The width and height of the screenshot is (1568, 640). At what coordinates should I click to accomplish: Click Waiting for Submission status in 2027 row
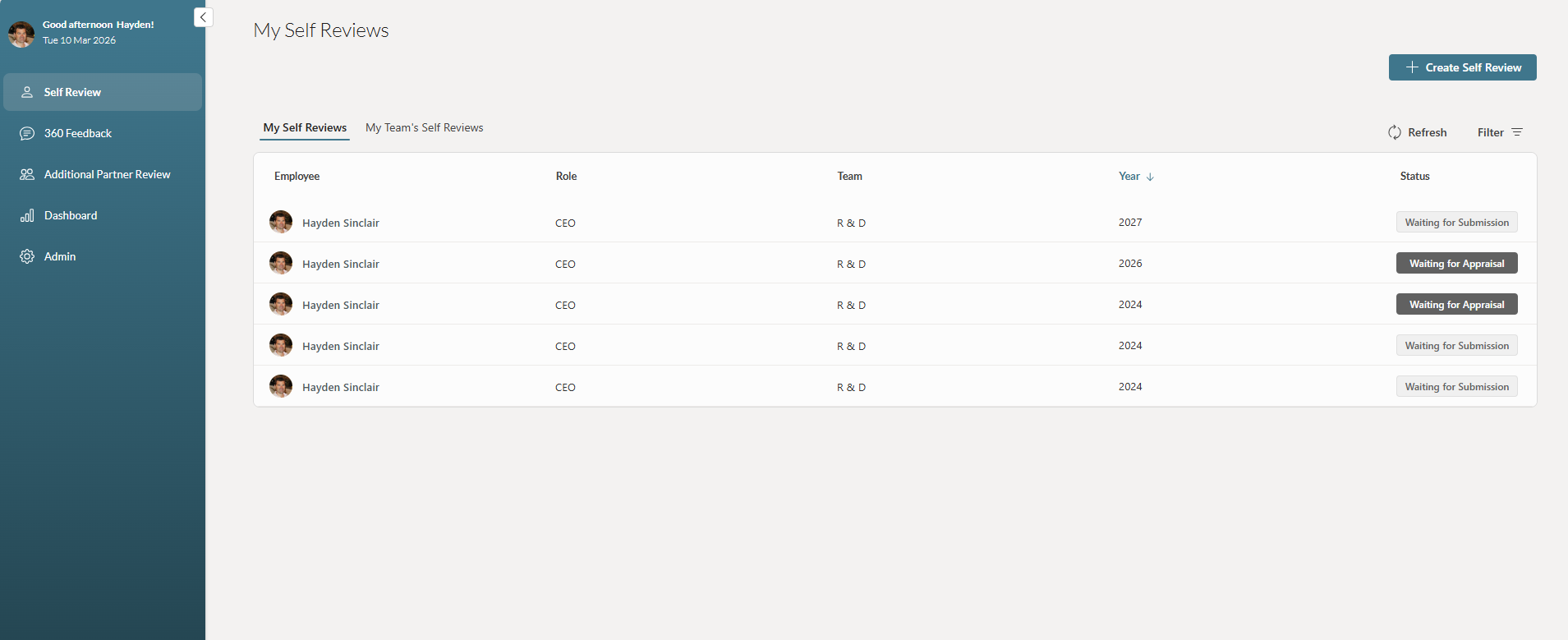[1456, 223]
